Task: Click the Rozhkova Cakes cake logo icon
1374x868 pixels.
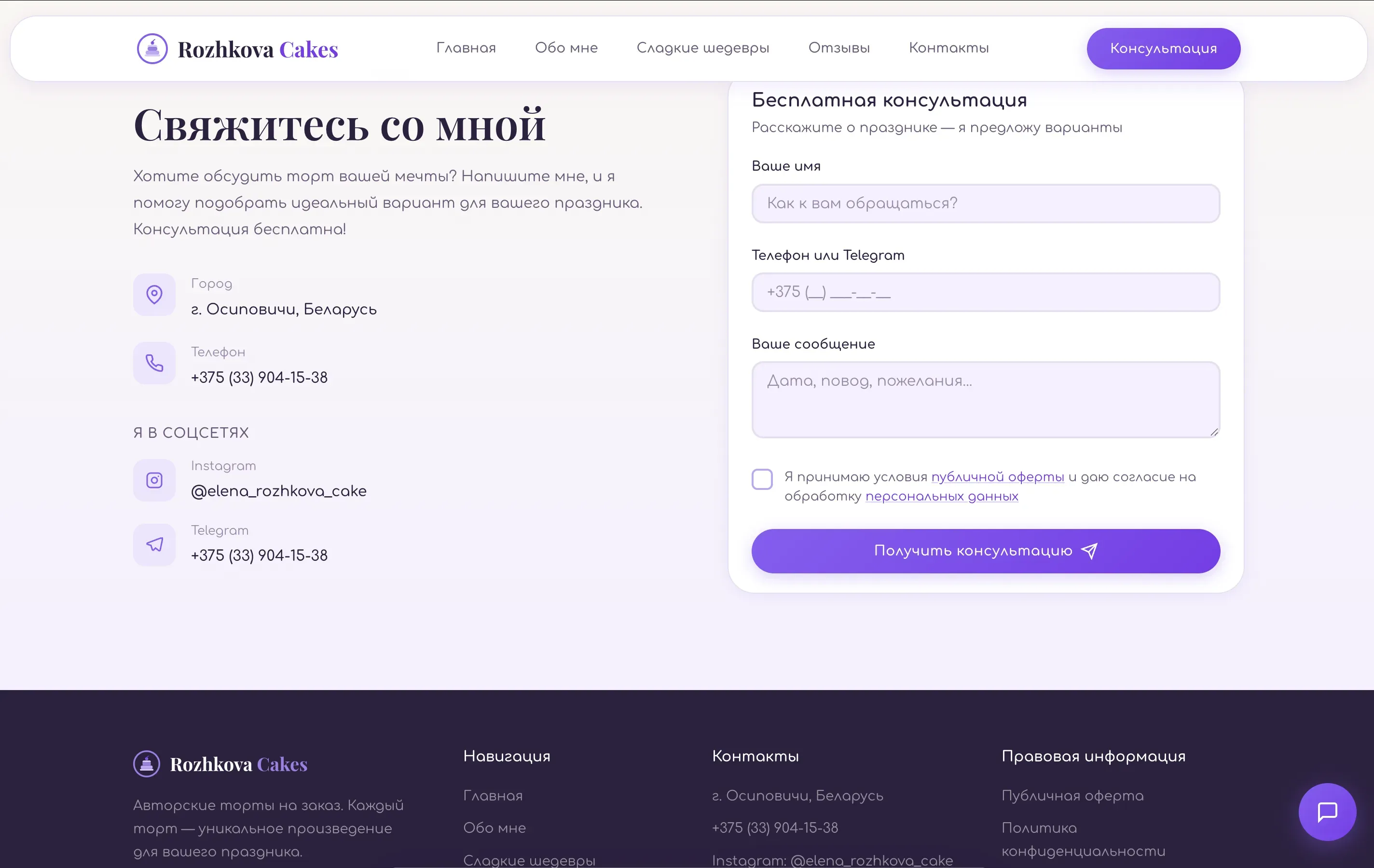Action: (x=152, y=48)
